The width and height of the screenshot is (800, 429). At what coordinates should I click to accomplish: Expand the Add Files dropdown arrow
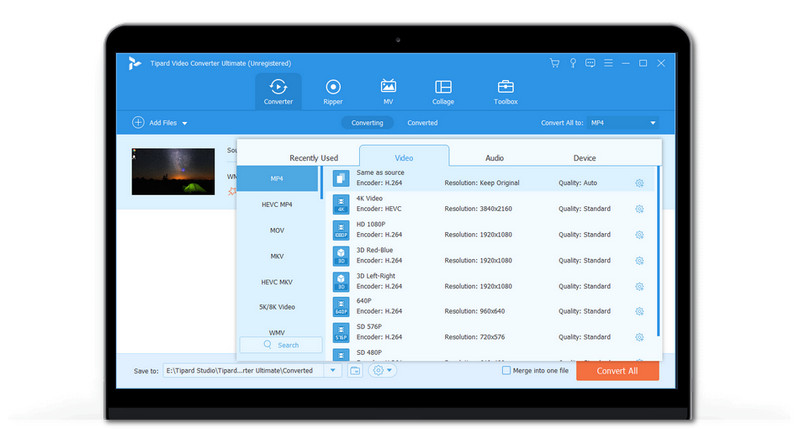point(185,123)
